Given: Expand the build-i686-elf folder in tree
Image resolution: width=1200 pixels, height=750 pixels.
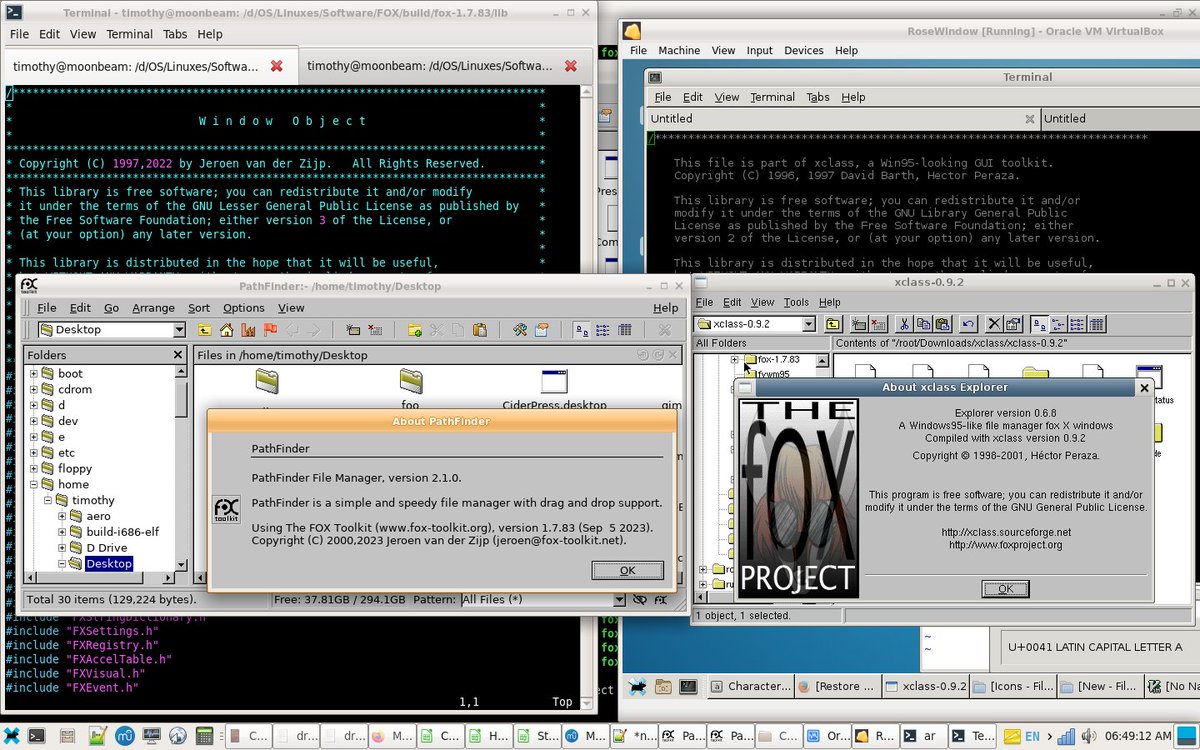Looking at the screenshot, I should [x=61, y=532].
